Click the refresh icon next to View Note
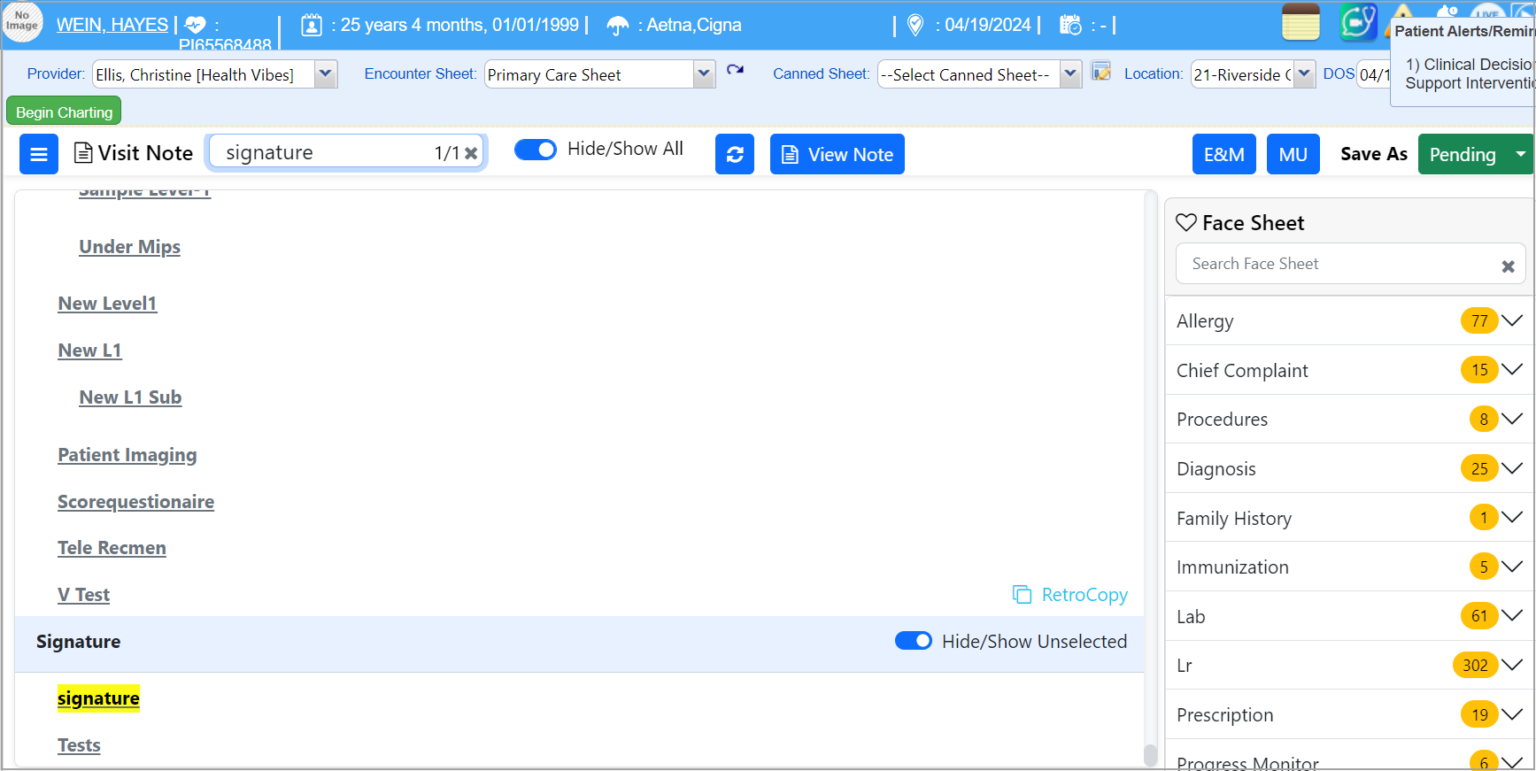The width and height of the screenshot is (1536, 771). 735,154
